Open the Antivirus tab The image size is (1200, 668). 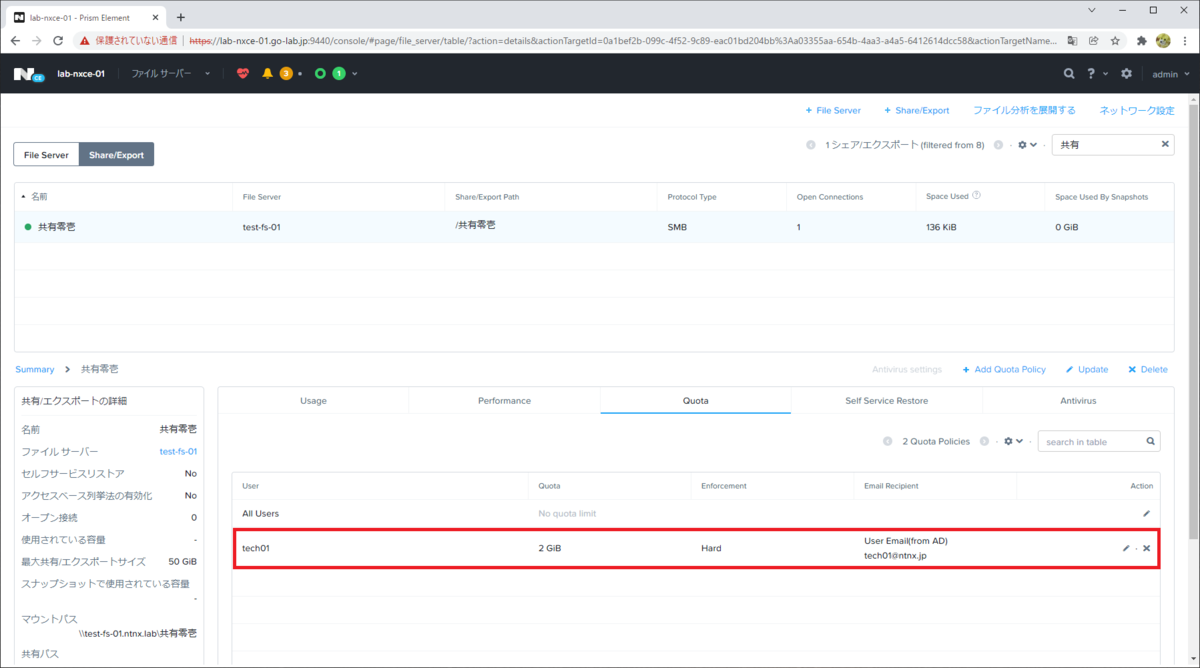coord(1078,400)
